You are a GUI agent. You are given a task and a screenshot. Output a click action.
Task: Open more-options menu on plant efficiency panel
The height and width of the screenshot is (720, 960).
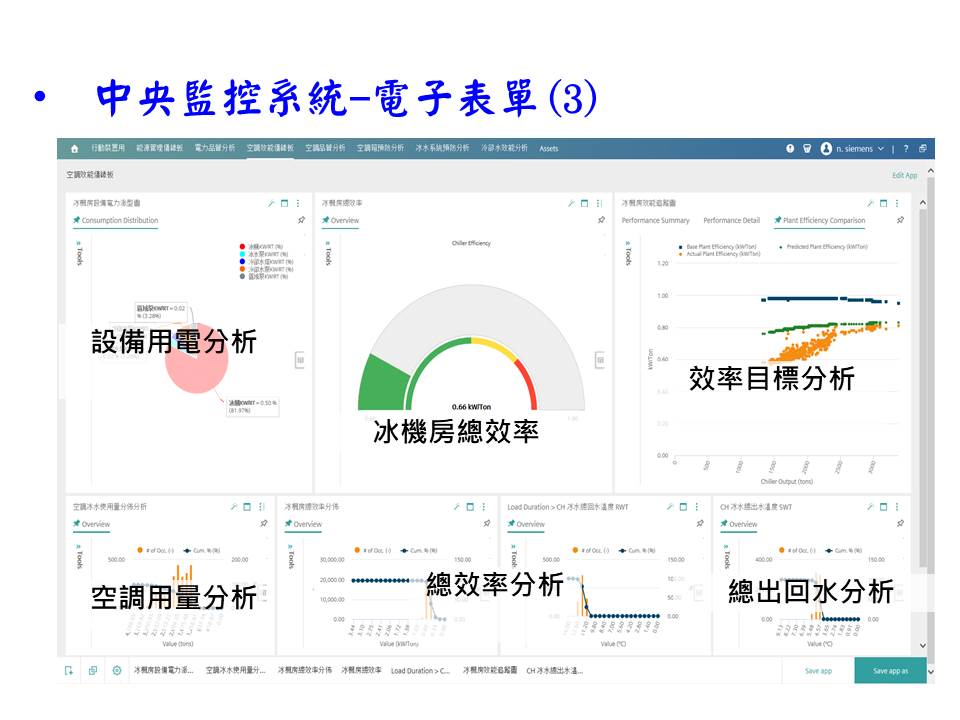pyautogui.click(x=897, y=203)
